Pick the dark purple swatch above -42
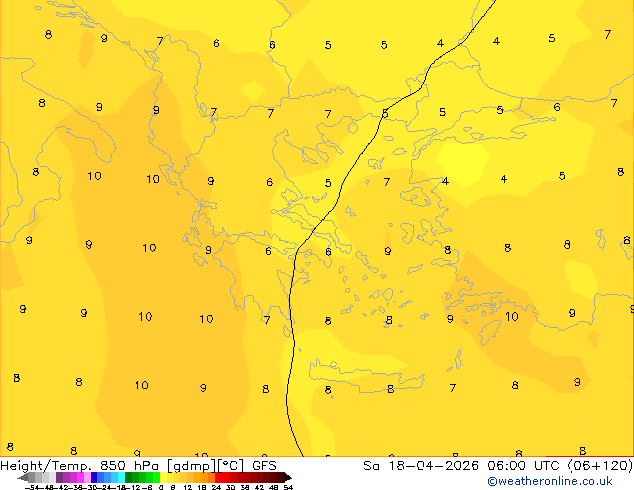 coord(59,477)
